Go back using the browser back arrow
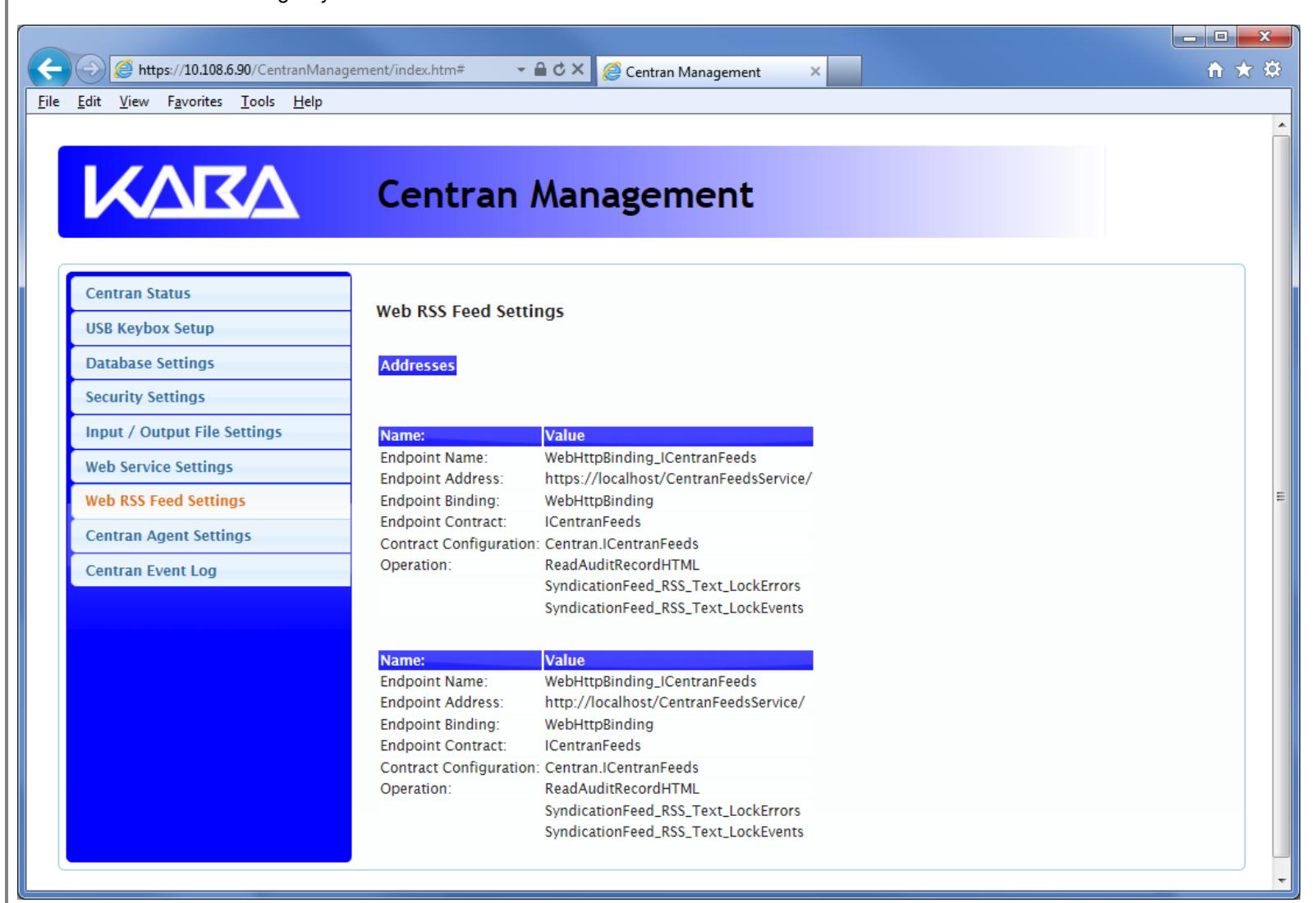Image resolution: width=1316 pixels, height=903 pixels. coord(49,71)
